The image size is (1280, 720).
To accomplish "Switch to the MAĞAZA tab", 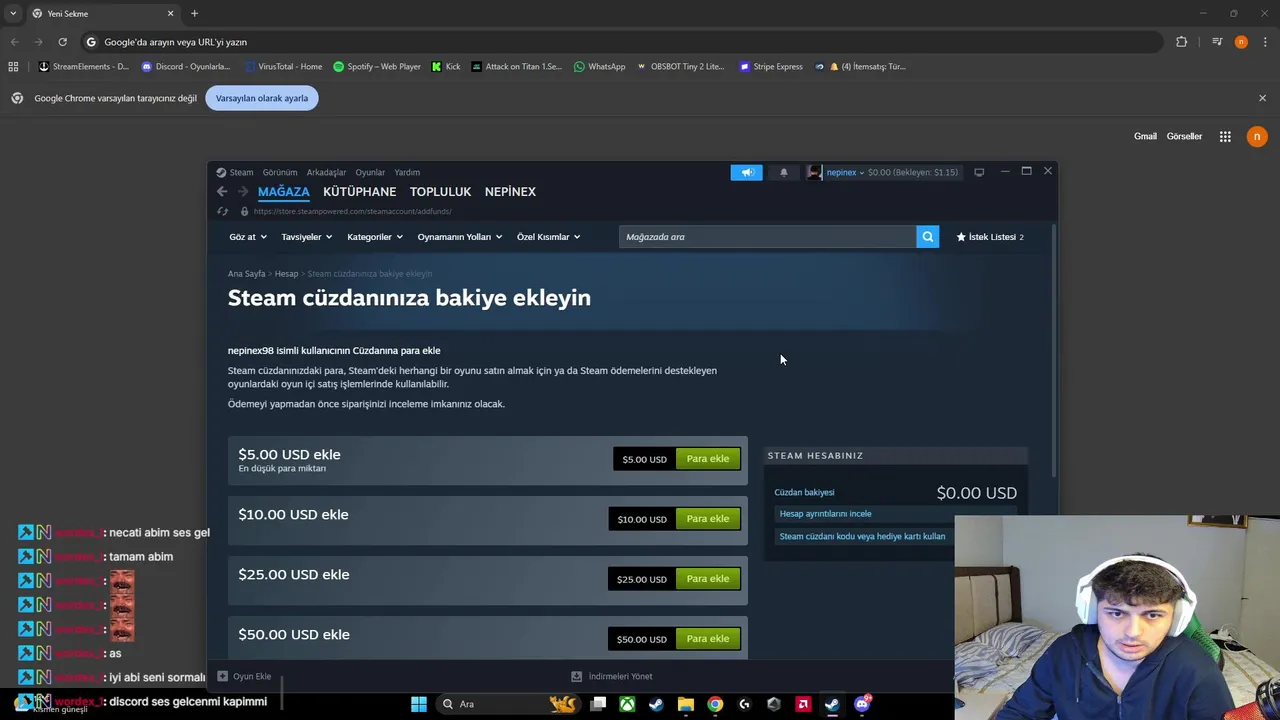I will tap(284, 191).
